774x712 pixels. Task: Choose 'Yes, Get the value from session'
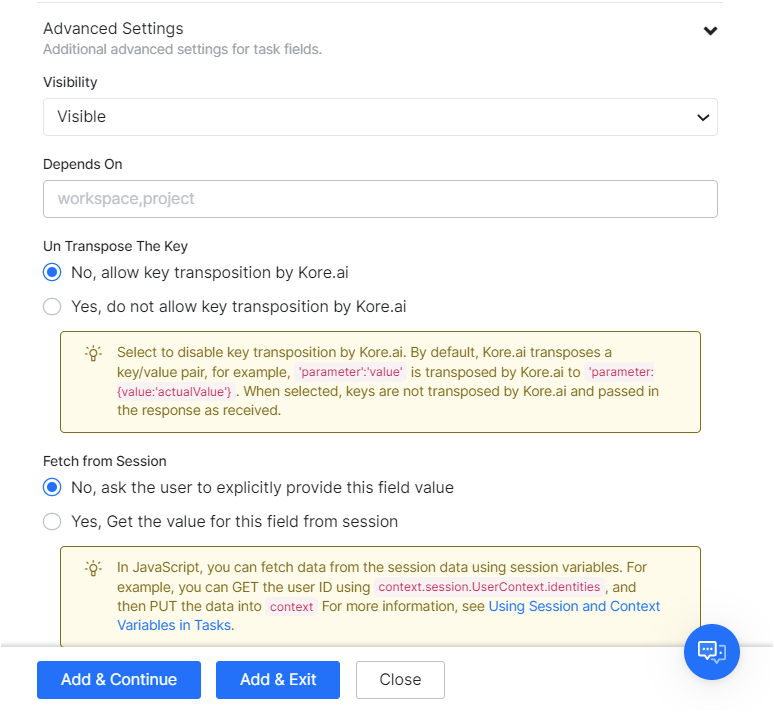click(52, 522)
